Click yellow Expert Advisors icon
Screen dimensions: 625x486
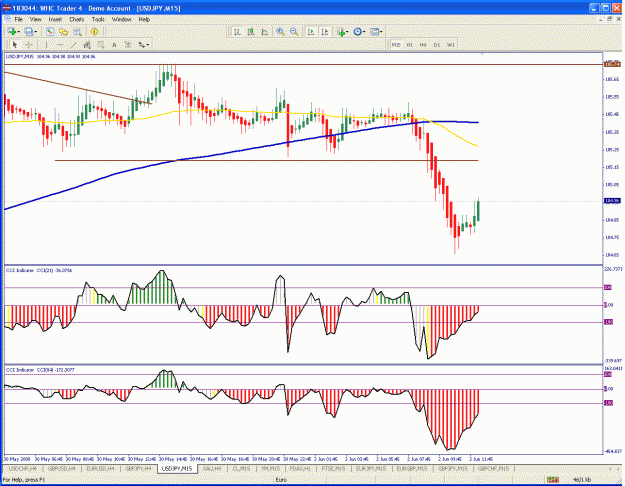[x=94, y=32]
